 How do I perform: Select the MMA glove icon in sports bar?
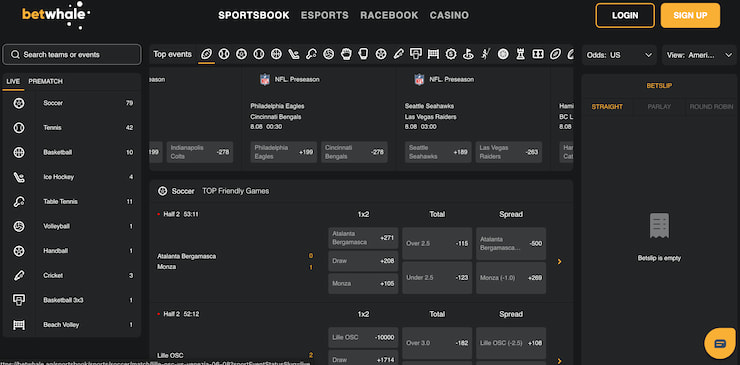coord(363,54)
